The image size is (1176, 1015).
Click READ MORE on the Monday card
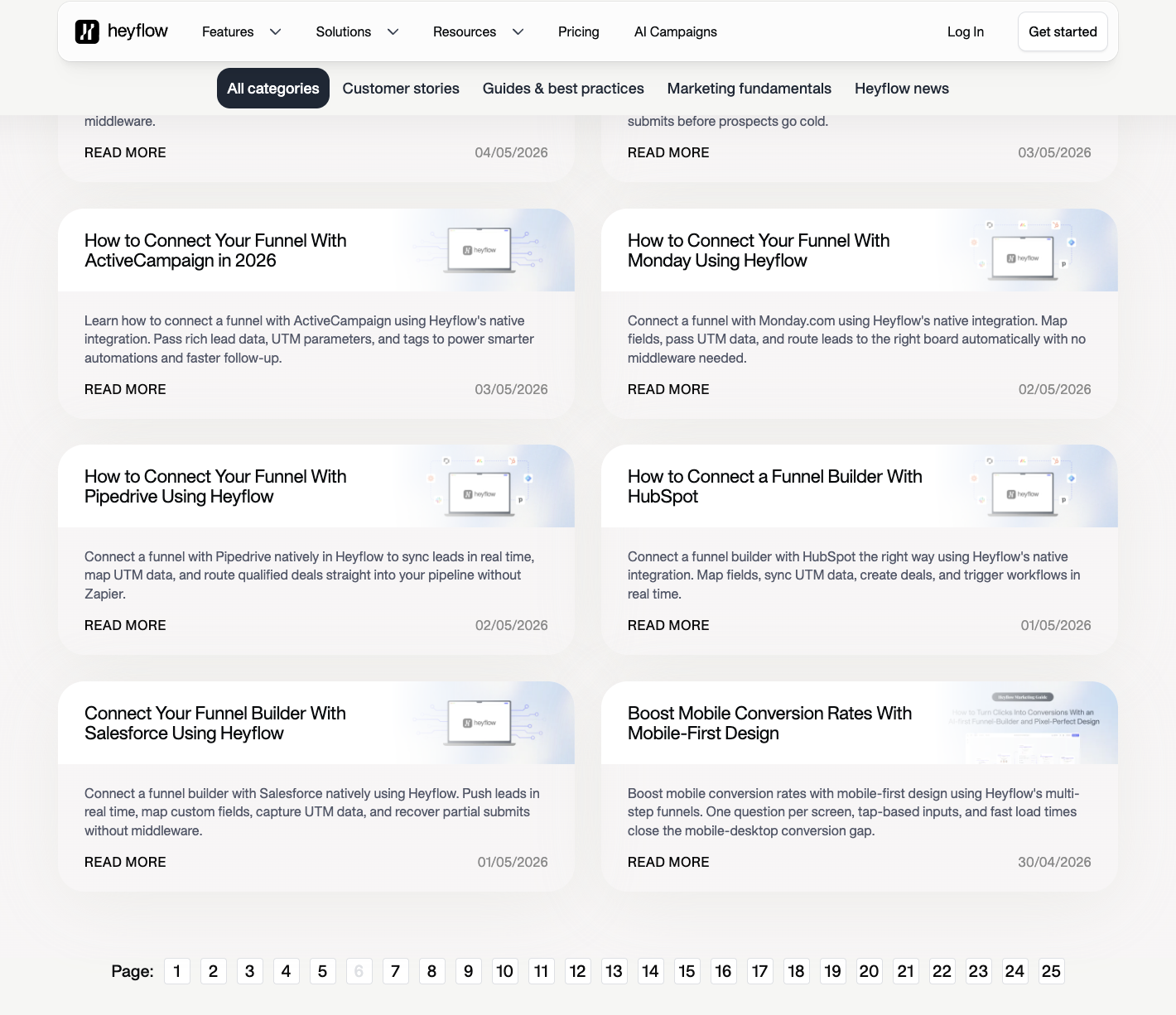pyautogui.click(x=668, y=389)
